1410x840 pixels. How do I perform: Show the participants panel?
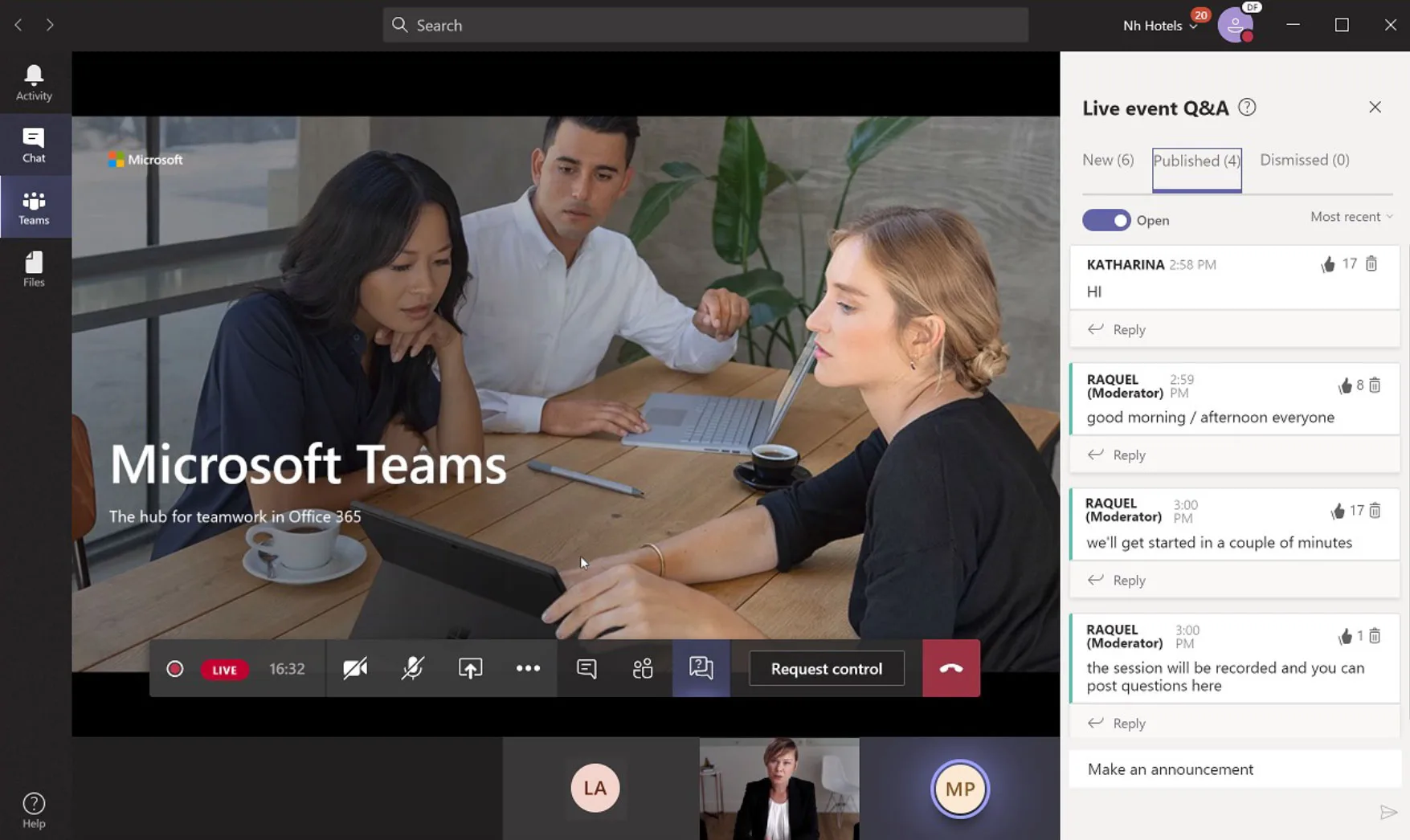tap(643, 668)
